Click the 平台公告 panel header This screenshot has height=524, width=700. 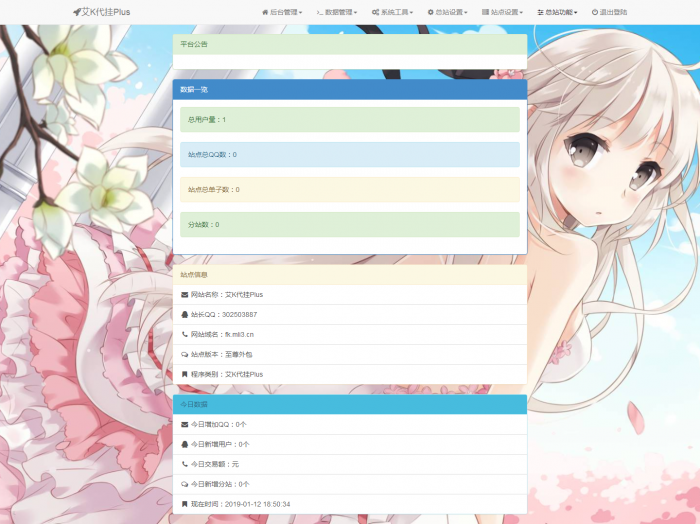point(349,45)
